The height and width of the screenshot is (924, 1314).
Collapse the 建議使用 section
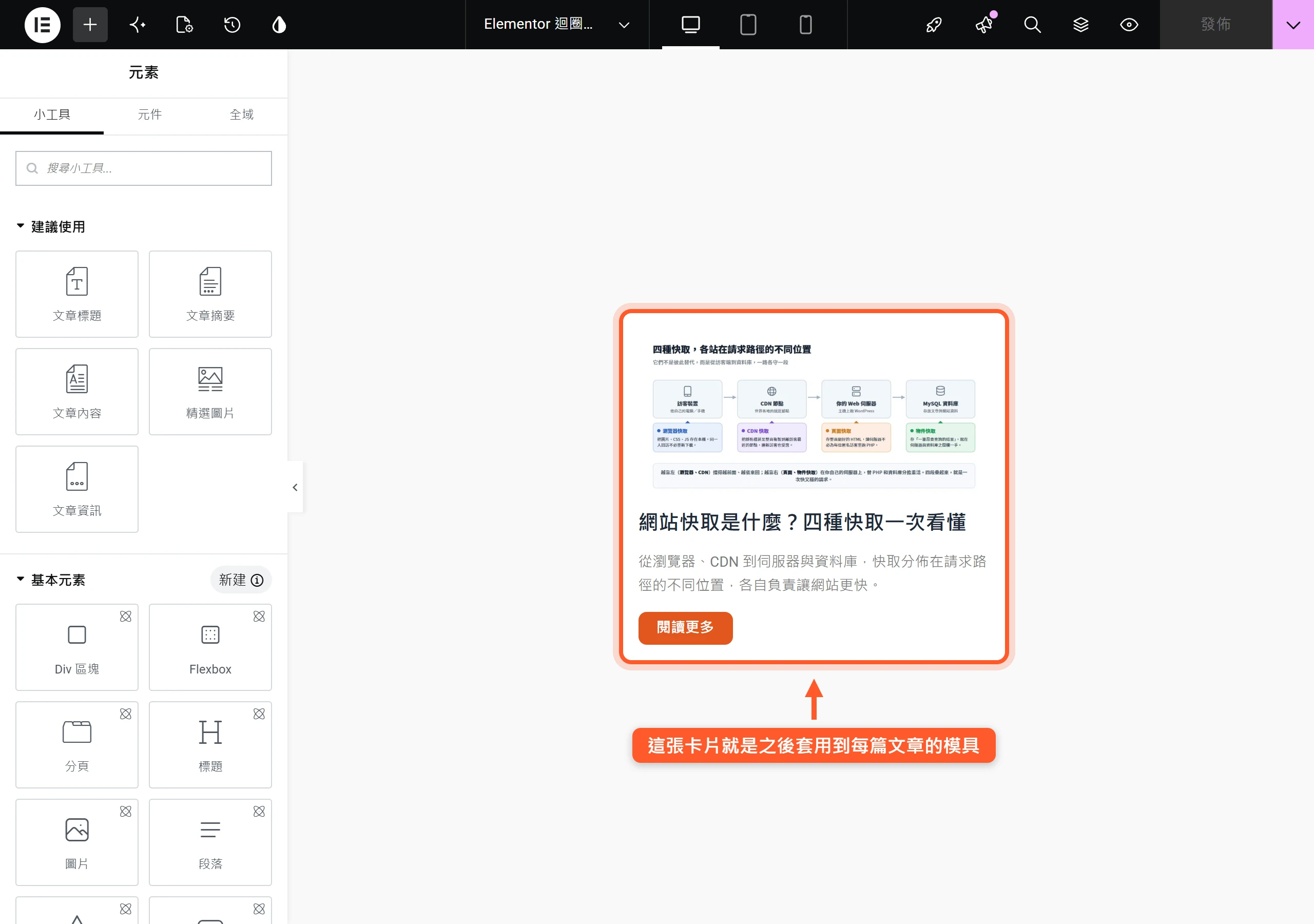tap(51, 227)
